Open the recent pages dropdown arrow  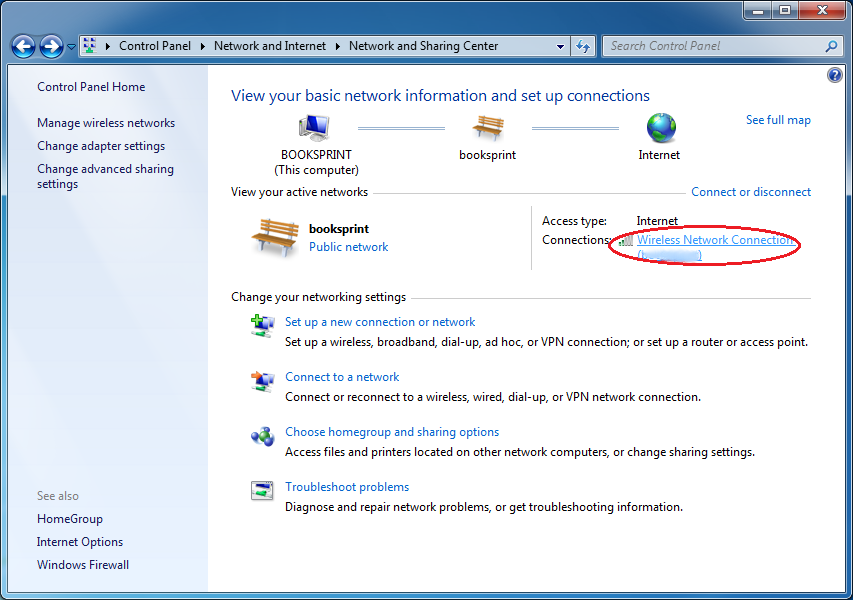[72, 47]
